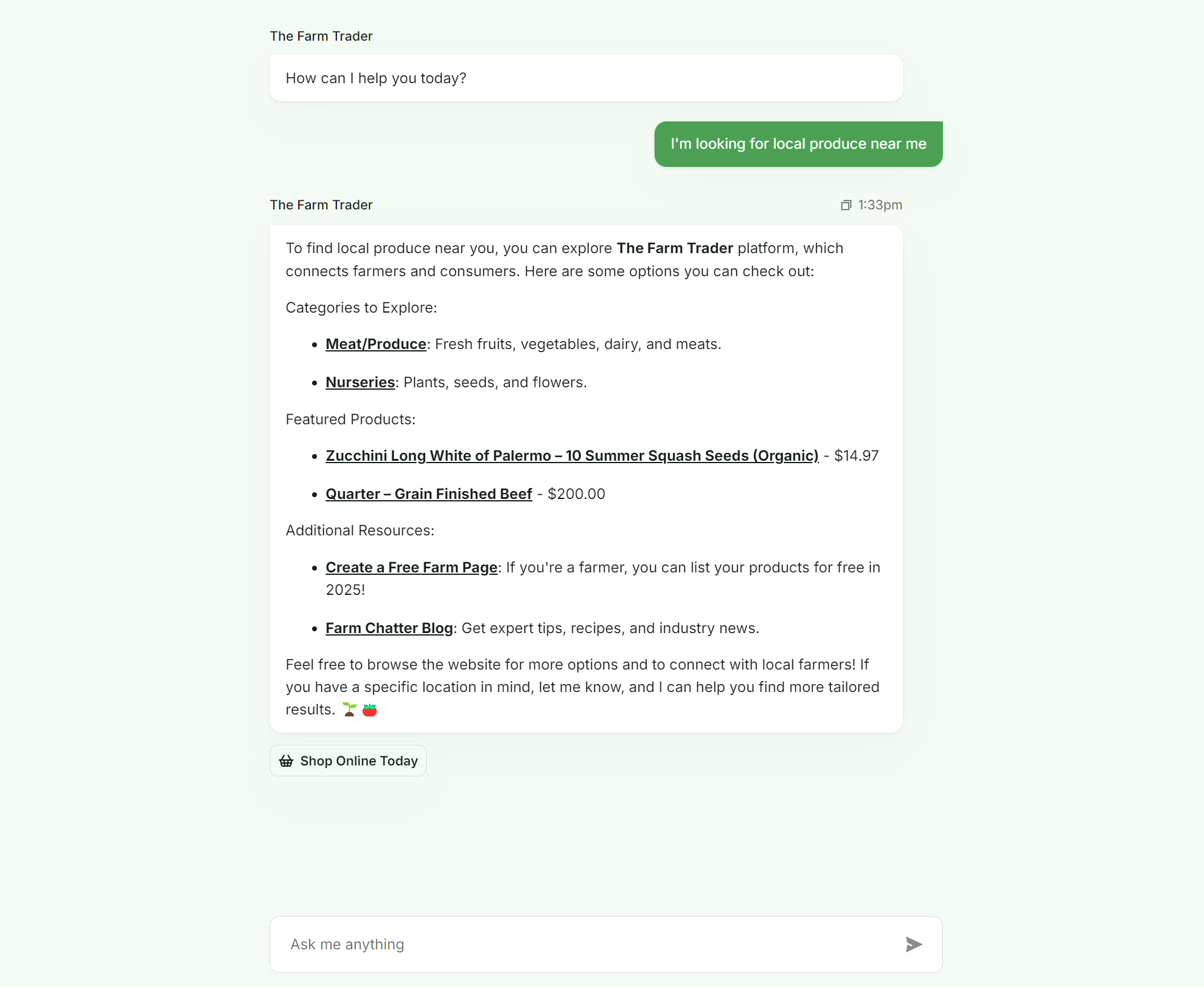
Task: Click the seedling emoji in the reply
Action: [x=349, y=710]
